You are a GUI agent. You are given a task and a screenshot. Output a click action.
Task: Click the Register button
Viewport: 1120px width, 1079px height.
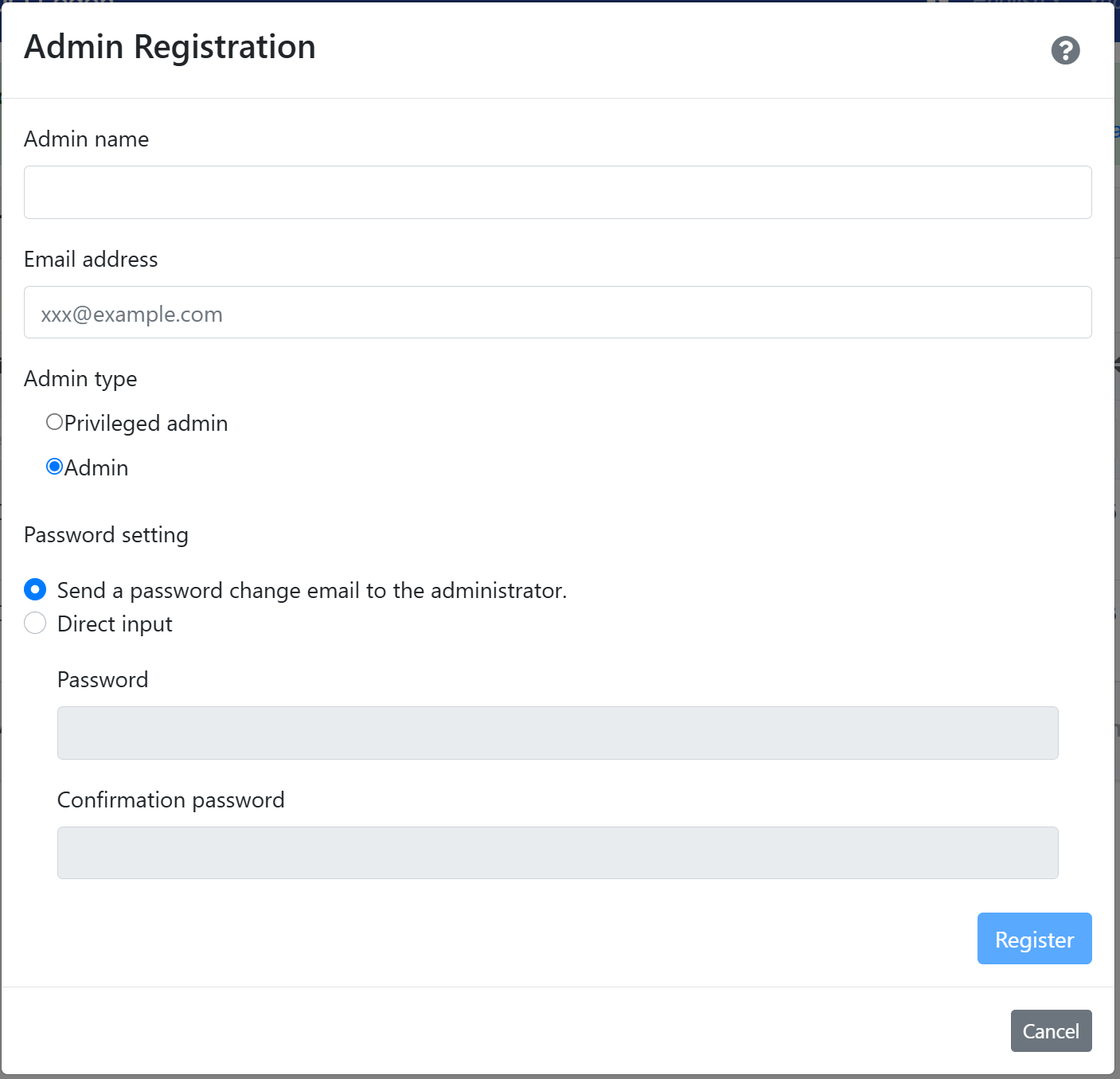coord(1034,938)
